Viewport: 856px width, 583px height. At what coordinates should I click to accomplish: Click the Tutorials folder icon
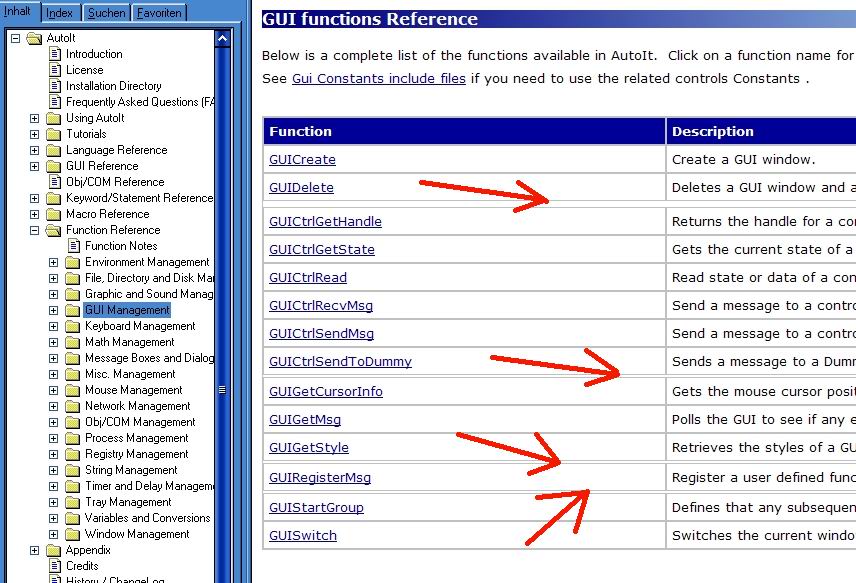54,134
